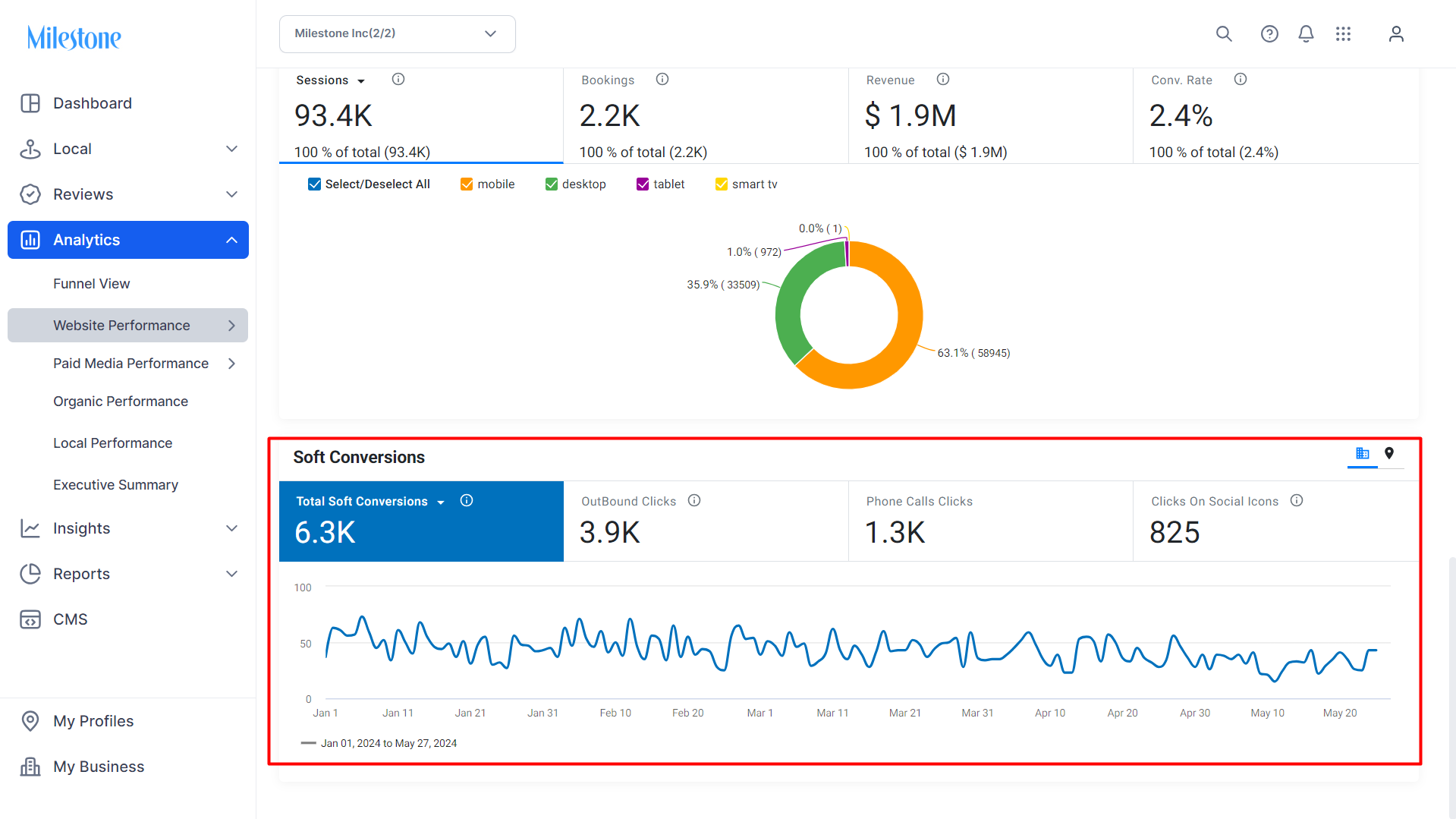Viewport: 1456px width, 819px height.
Task: Toggle Select/Deselect All checkbox
Action: point(314,184)
